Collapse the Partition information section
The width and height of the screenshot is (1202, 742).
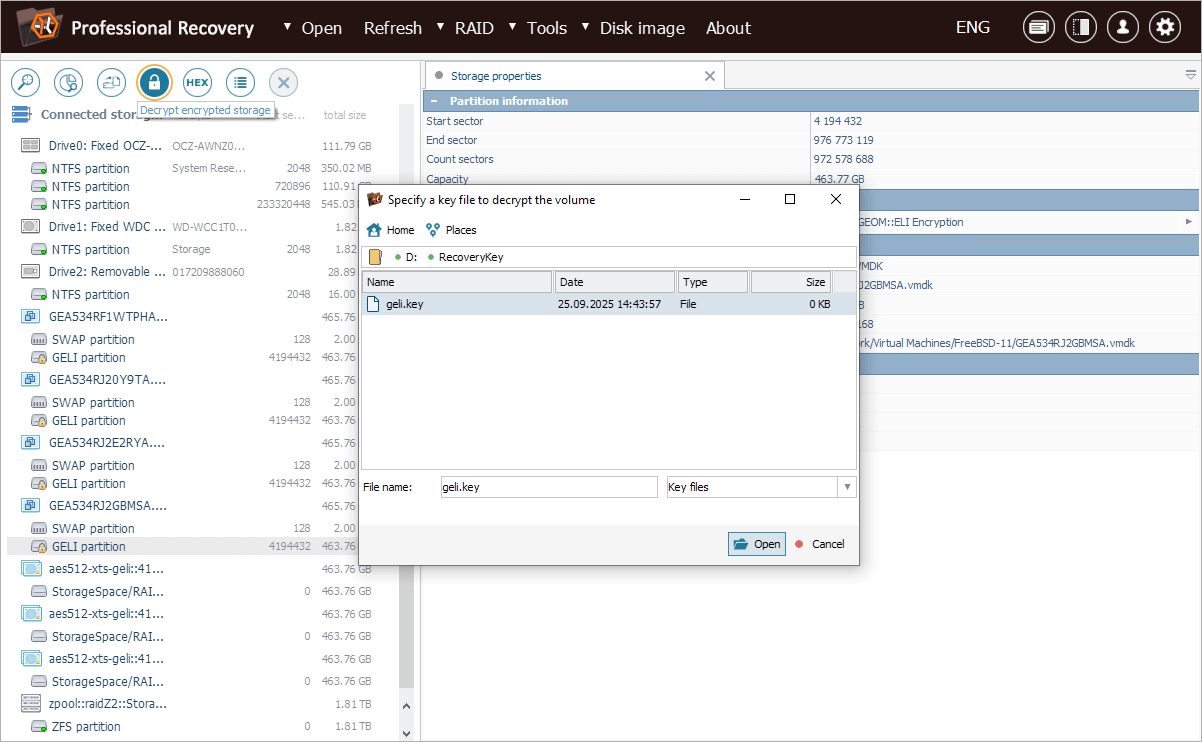(434, 101)
